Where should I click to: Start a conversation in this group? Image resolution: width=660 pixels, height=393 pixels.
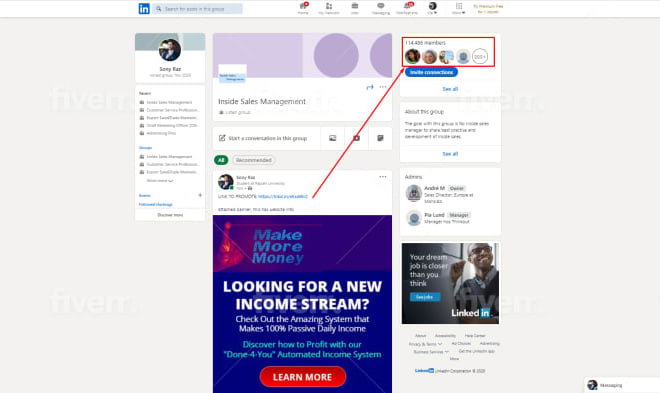click(x=267, y=138)
